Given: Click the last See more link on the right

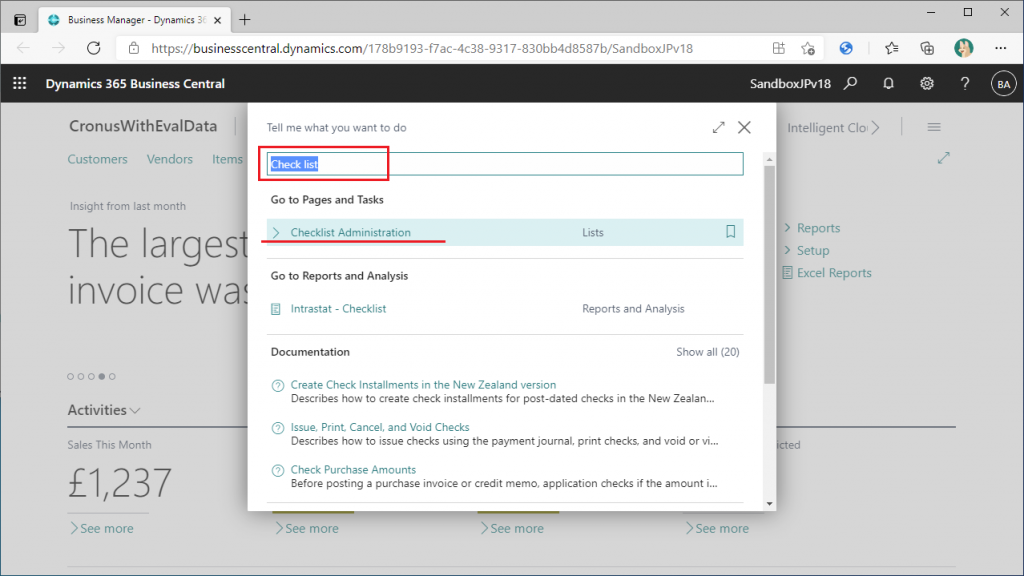Looking at the screenshot, I should point(717,528).
